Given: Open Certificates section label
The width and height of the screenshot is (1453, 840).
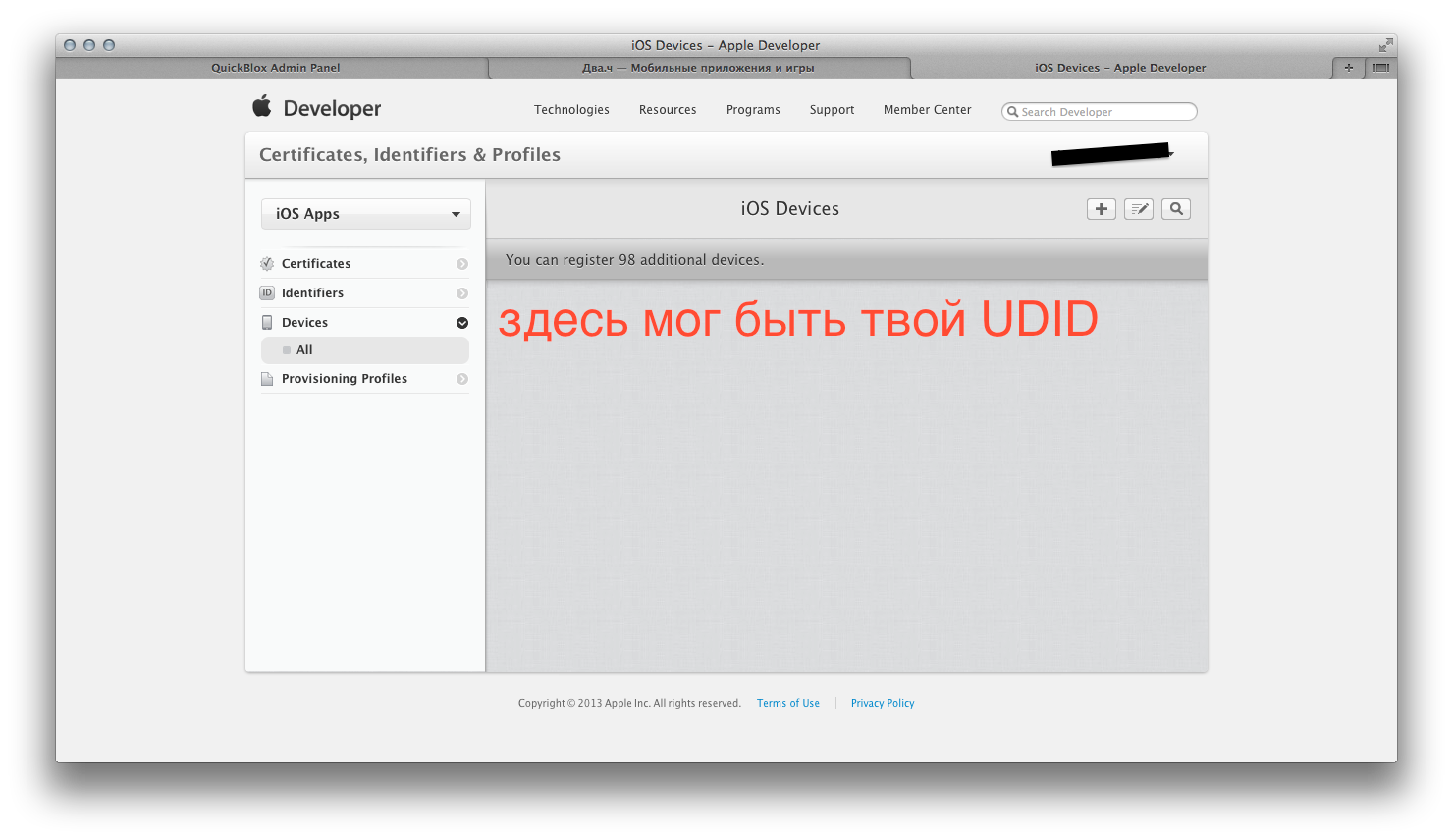Looking at the screenshot, I should (x=316, y=264).
